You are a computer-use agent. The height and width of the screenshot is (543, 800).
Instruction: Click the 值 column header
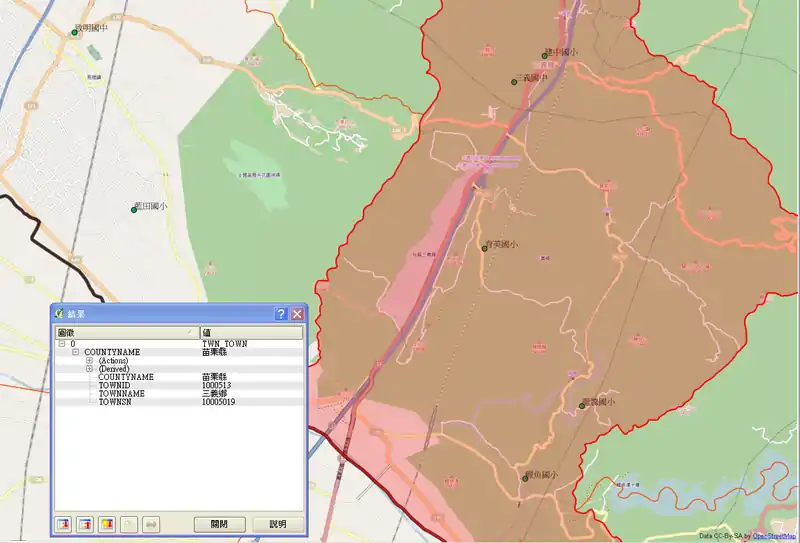[250, 332]
